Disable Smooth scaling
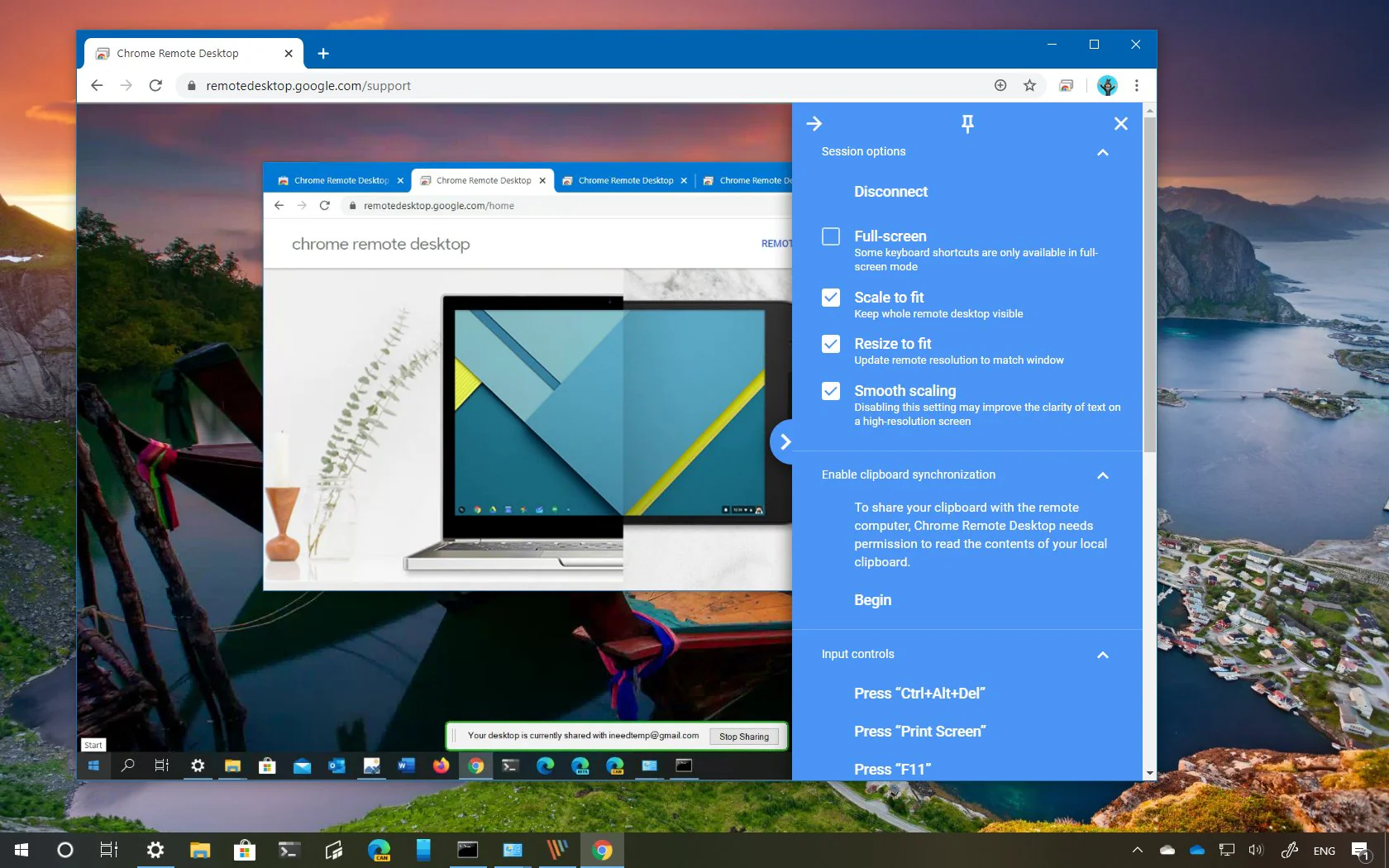1389x868 pixels. (x=830, y=390)
